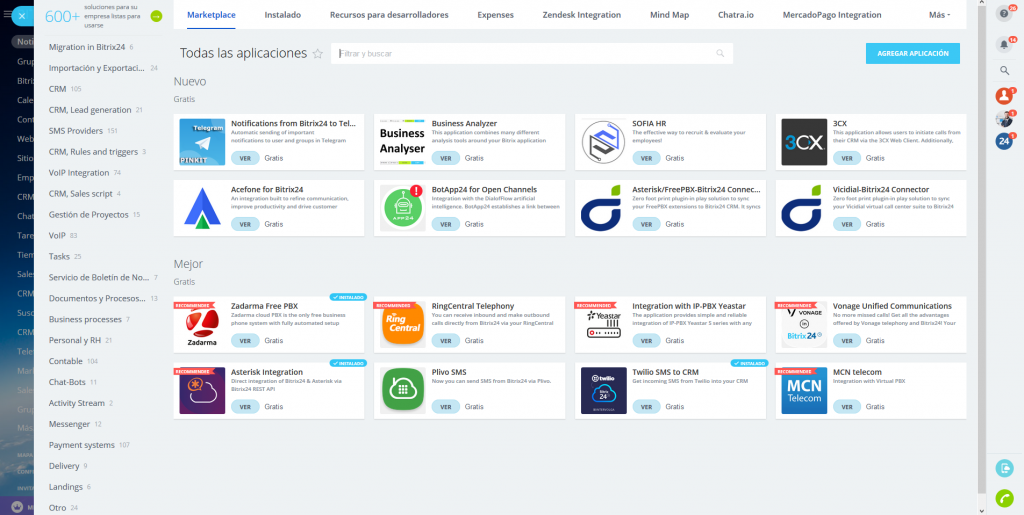Image resolution: width=1024 pixels, height=515 pixels.
Task: Open Recursos para desarrolladores tab
Action: coord(389,14)
